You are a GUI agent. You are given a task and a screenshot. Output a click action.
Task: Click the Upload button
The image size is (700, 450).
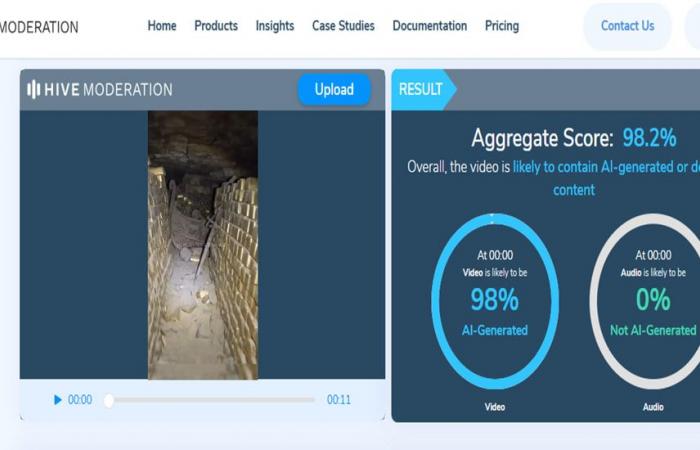(334, 90)
